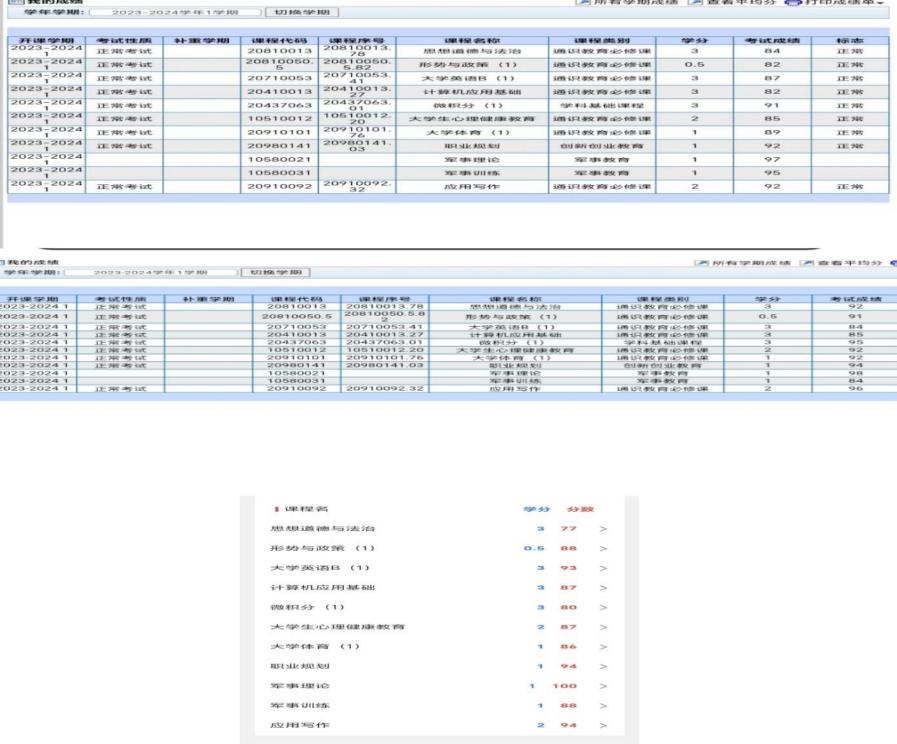Select 思想道德与法治 score 77 in bottom list
This screenshot has height=744, width=897.
tap(568, 529)
